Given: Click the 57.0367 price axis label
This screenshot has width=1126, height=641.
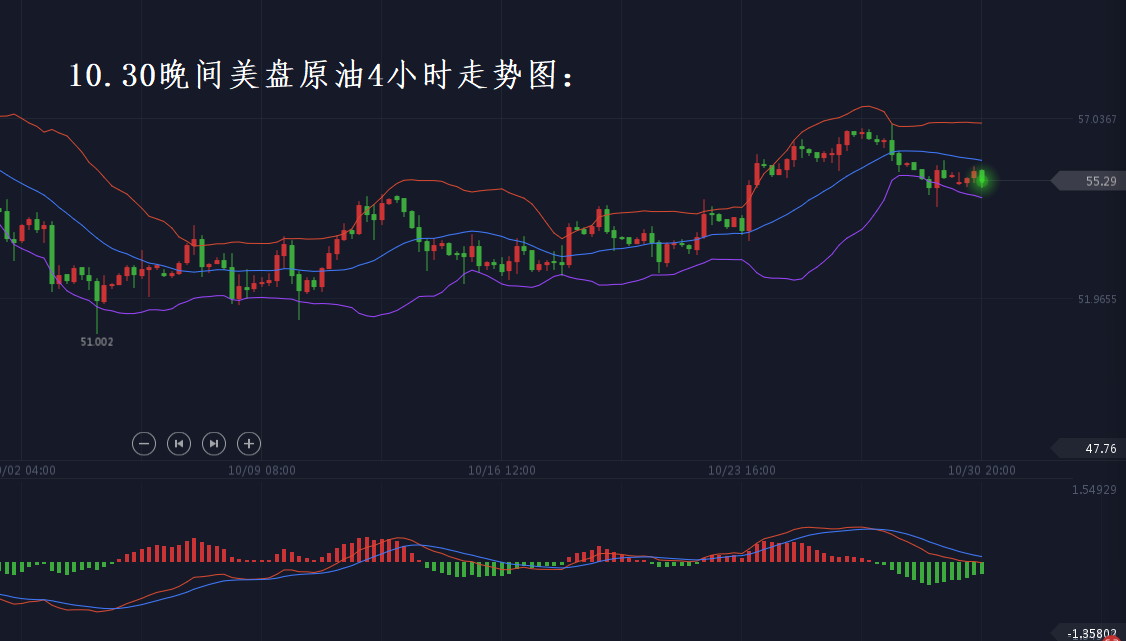Looking at the screenshot, I should (x=1097, y=120).
